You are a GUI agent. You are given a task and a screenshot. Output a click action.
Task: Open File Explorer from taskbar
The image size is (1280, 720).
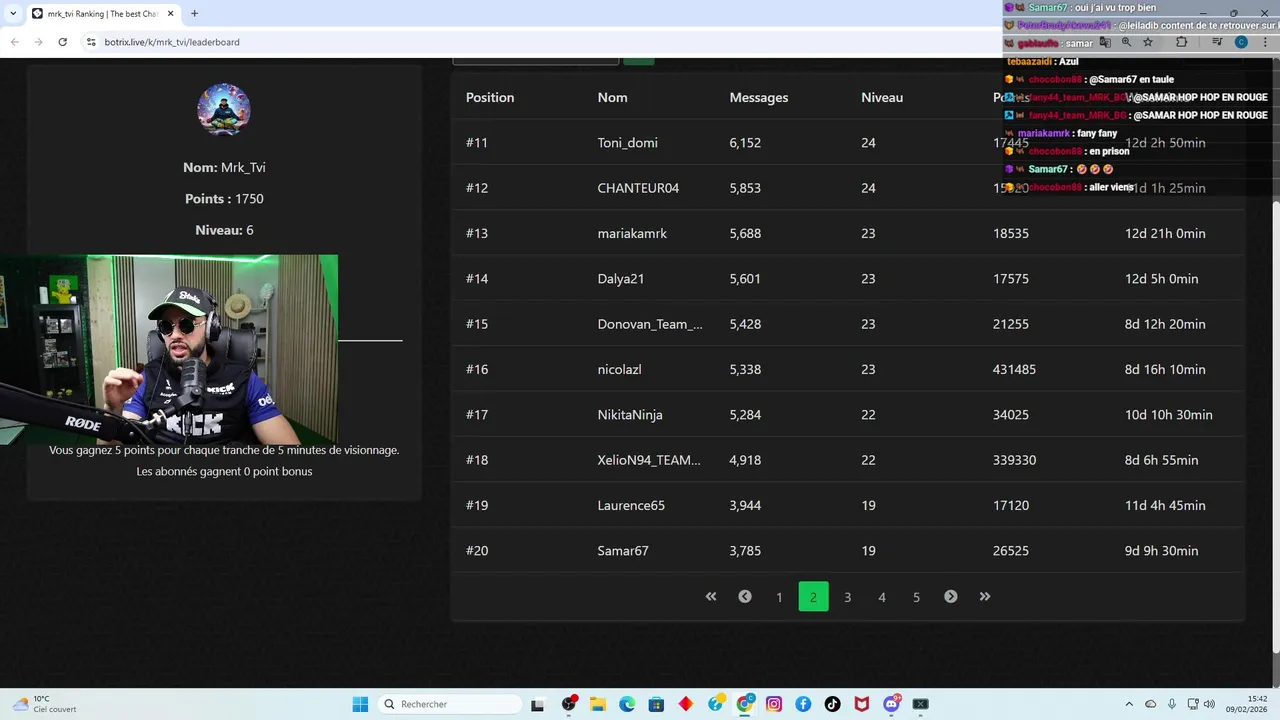point(598,704)
